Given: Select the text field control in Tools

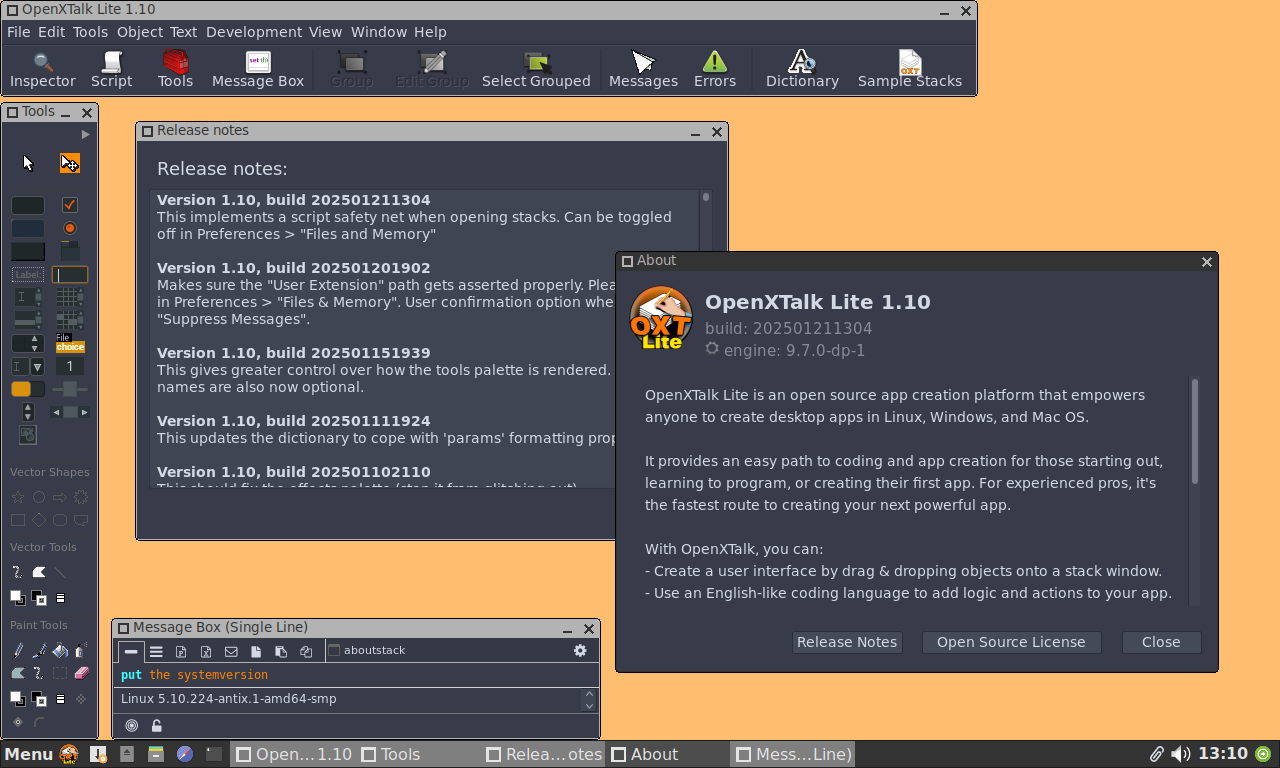Looking at the screenshot, I should [70, 274].
